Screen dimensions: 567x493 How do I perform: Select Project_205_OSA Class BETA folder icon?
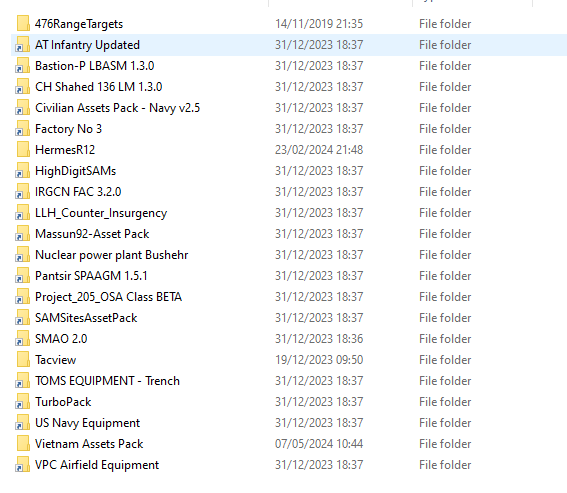(x=23, y=296)
